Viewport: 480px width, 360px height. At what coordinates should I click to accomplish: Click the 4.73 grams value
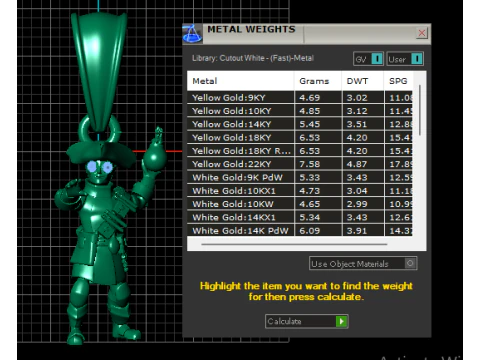(309, 191)
